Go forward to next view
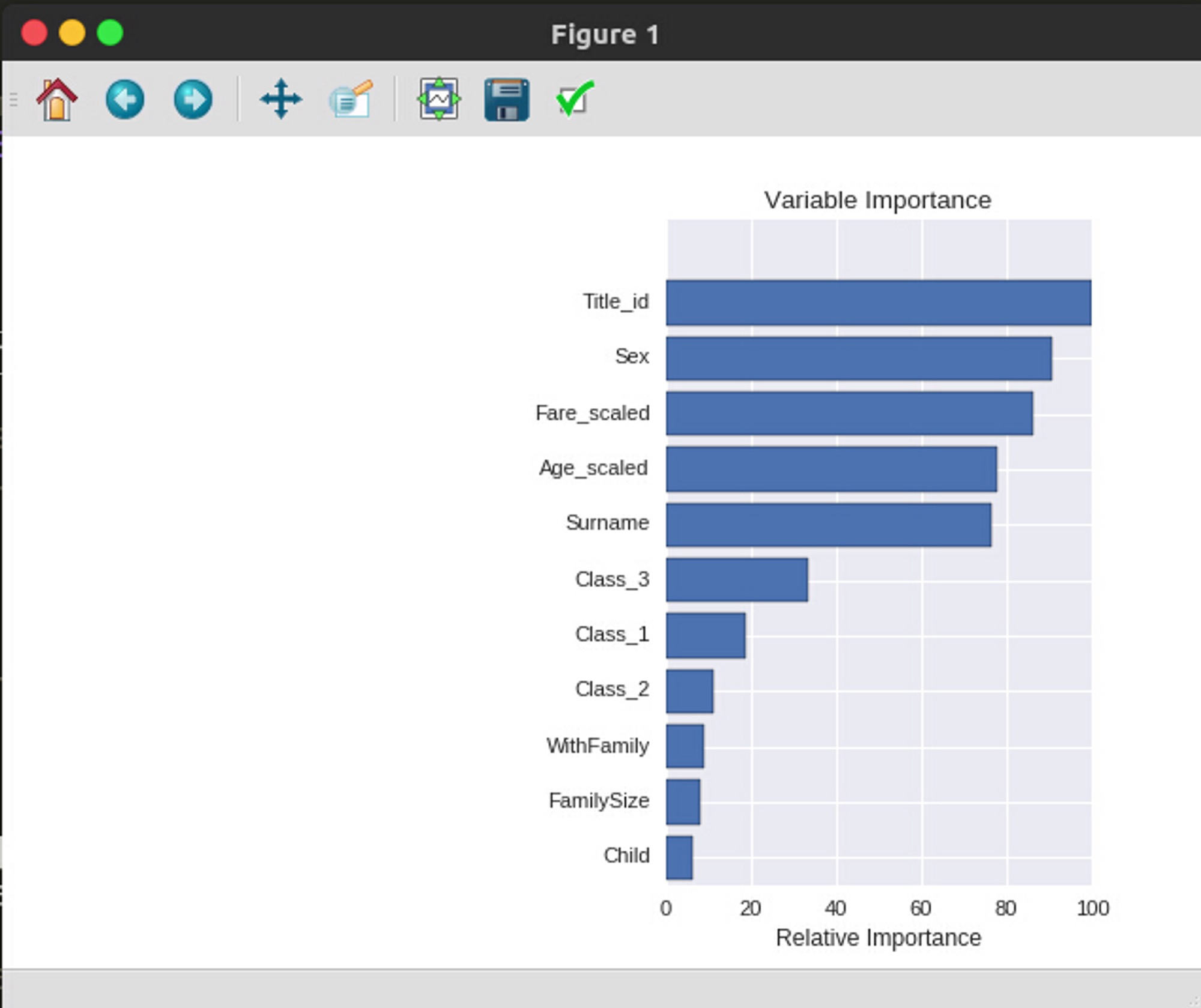The height and width of the screenshot is (1008, 1201). pos(193,100)
